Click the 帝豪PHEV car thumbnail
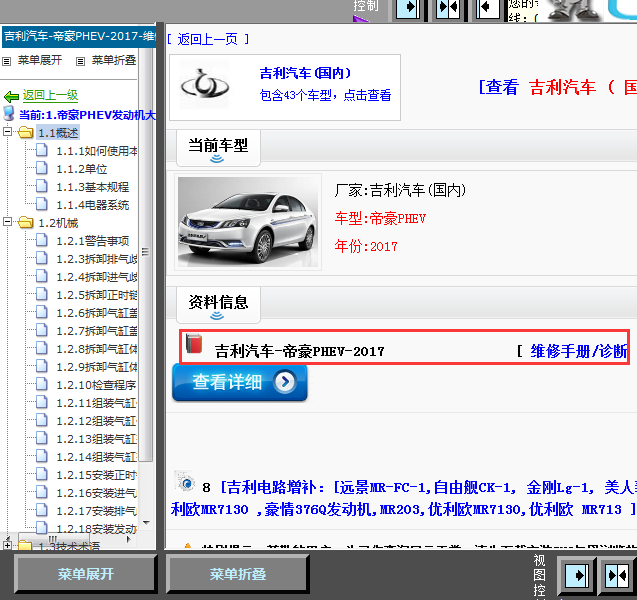 coord(248,222)
